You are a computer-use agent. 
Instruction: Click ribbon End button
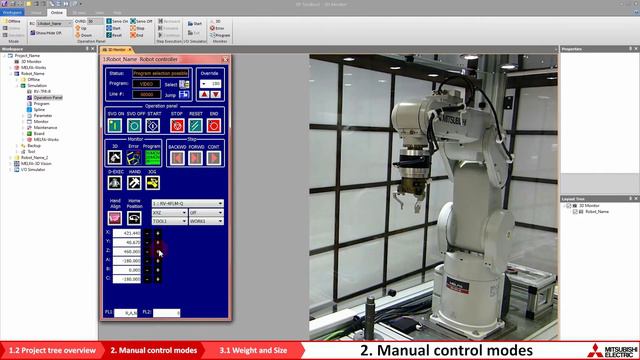coord(137,35)
